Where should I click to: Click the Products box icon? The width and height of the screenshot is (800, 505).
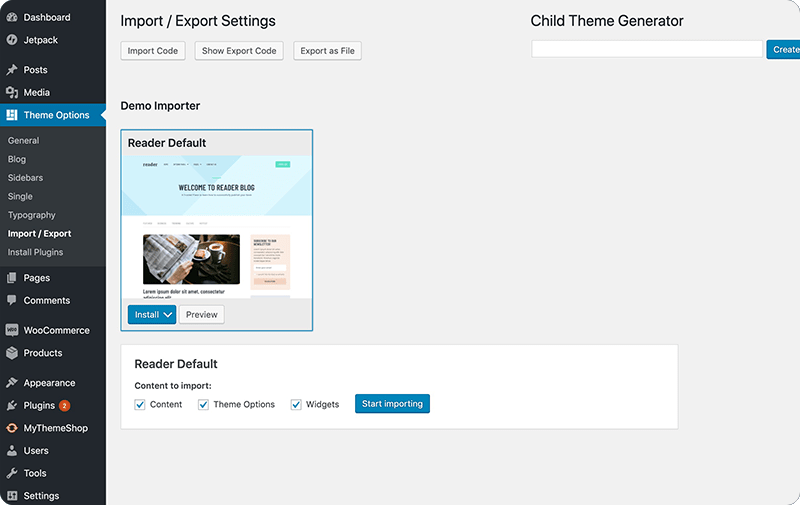point(12,352)
